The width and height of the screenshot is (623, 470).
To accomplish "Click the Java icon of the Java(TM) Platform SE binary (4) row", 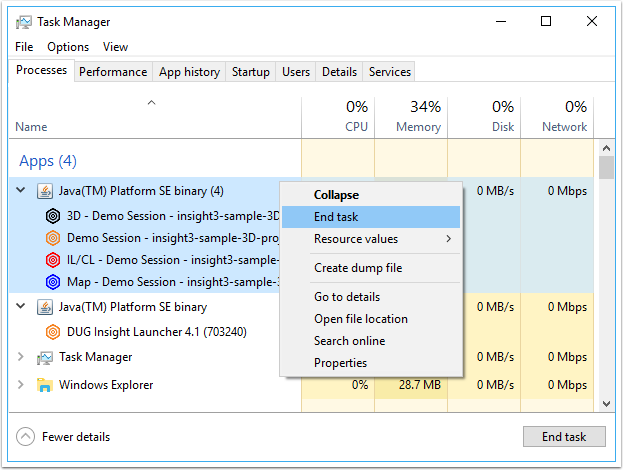I will [x=45, y=191].
